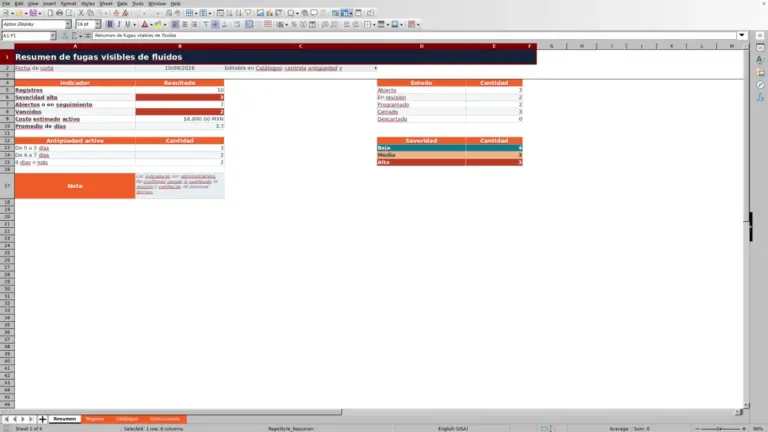Viewport: 768px width, 432px height.
Task: Open the Data menu
Action: (122, 3)
